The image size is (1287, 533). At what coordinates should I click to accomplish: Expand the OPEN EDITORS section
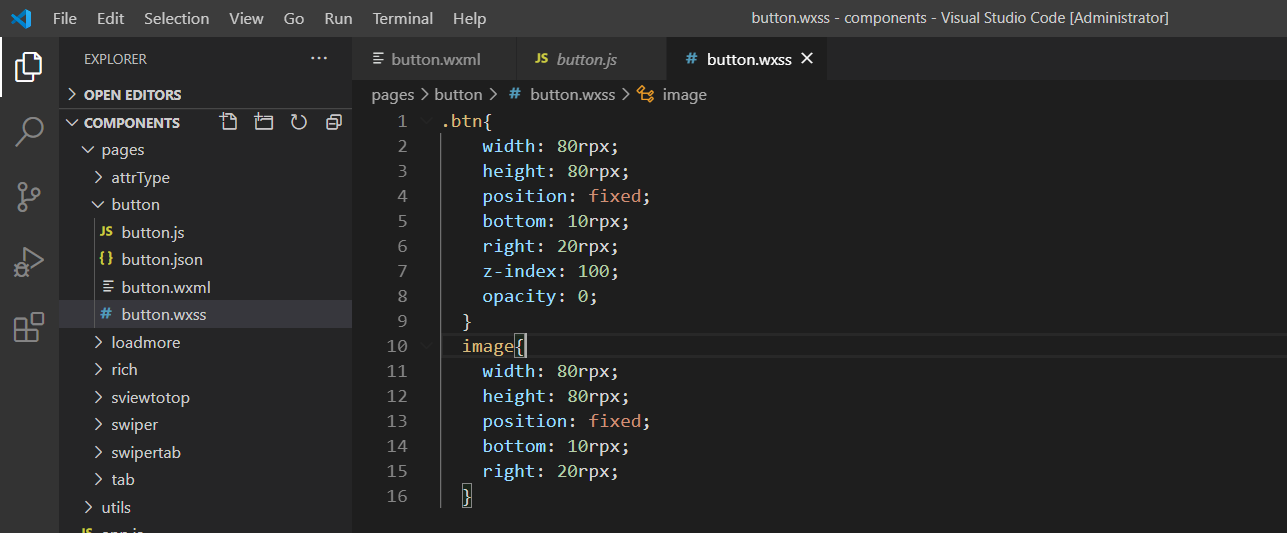[205, 94]
